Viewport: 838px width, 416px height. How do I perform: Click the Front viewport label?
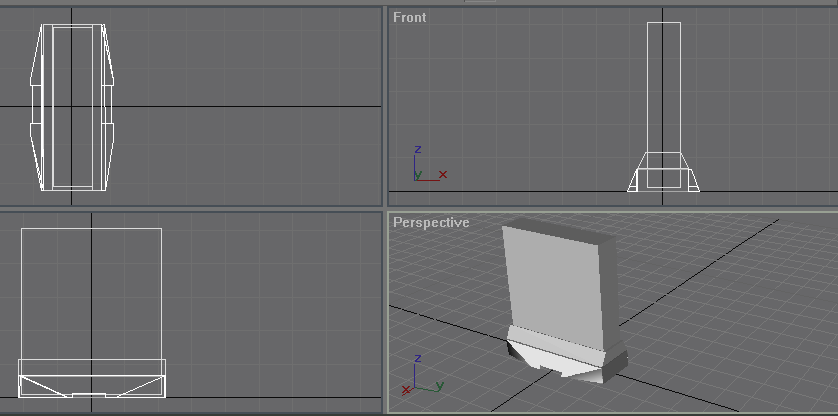click(409, 17)
